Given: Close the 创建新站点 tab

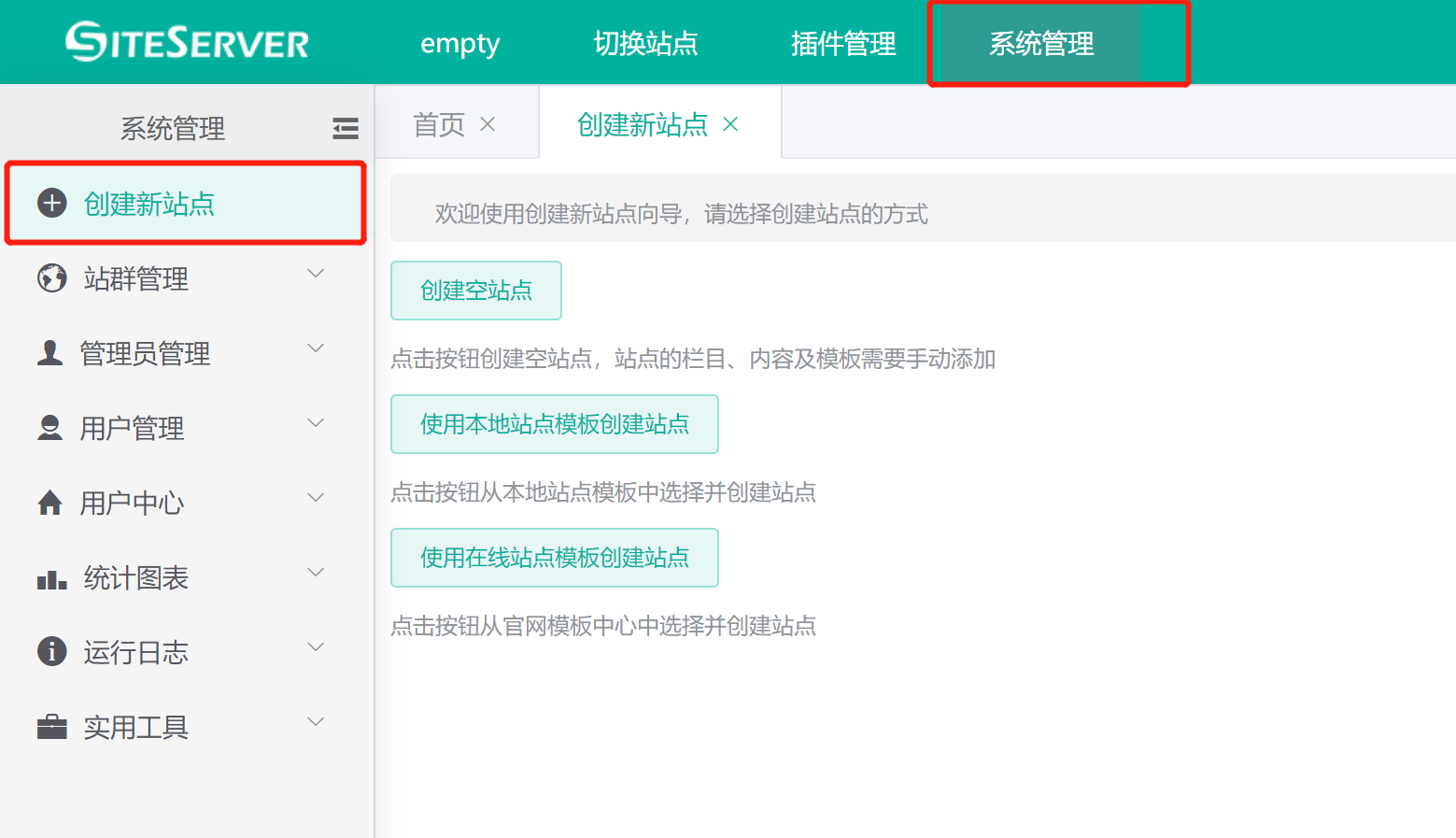Looking at the screenshot, I should [x=730, y=124].
